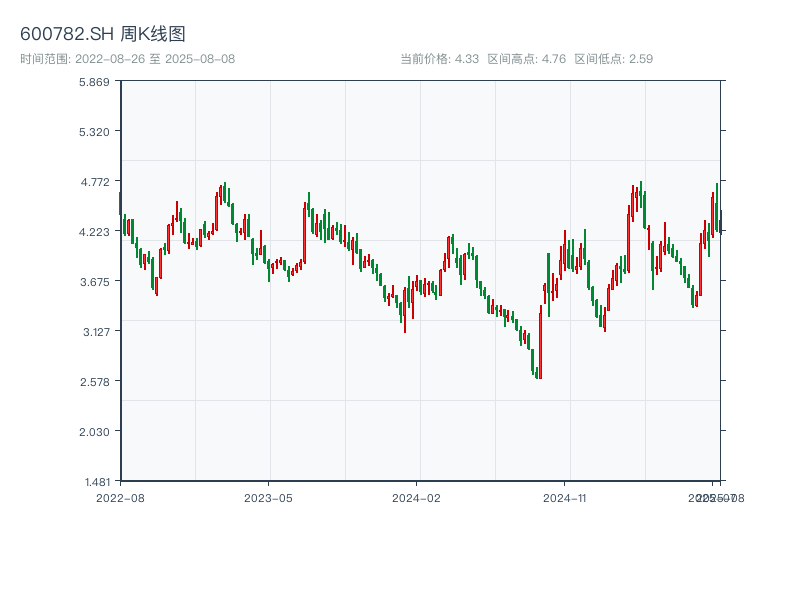Click the 2023-05 date axis label
The width and height of the screenshot is (800, 600).
tap(268, 497)
